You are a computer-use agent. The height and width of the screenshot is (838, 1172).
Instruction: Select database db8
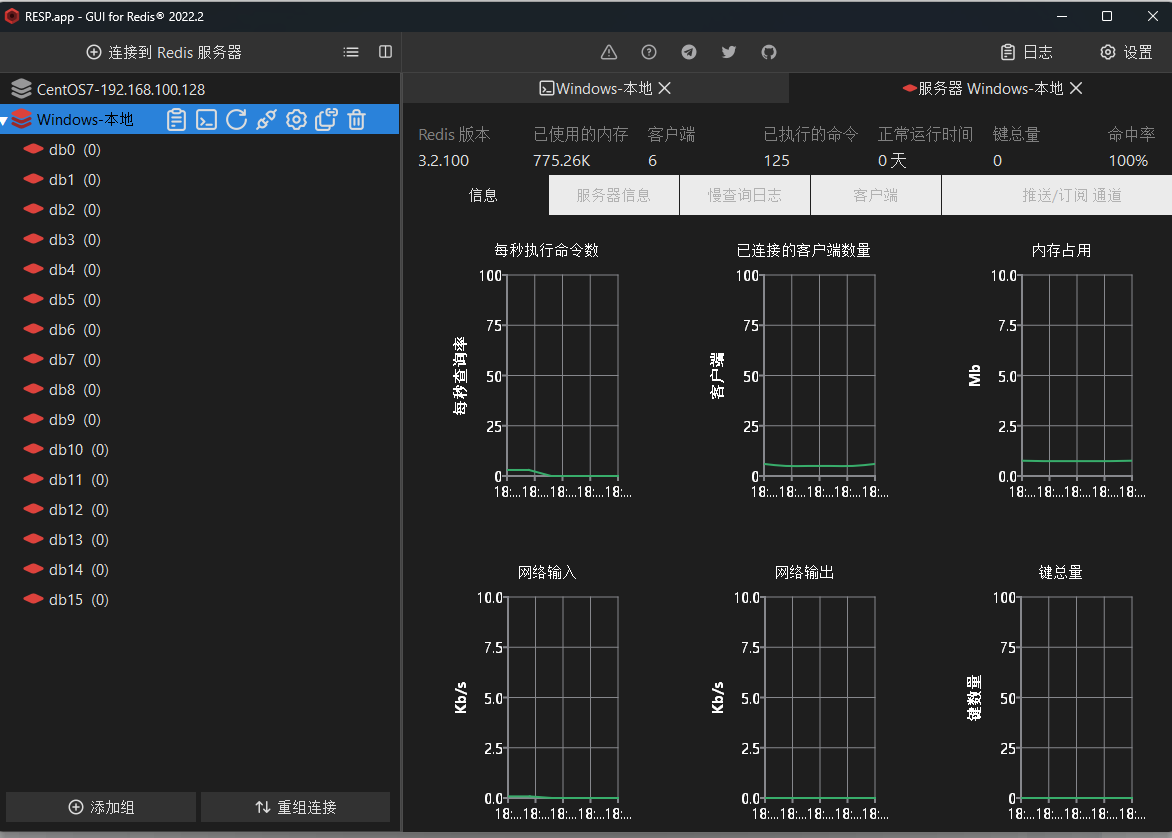(x=62, y=389)
